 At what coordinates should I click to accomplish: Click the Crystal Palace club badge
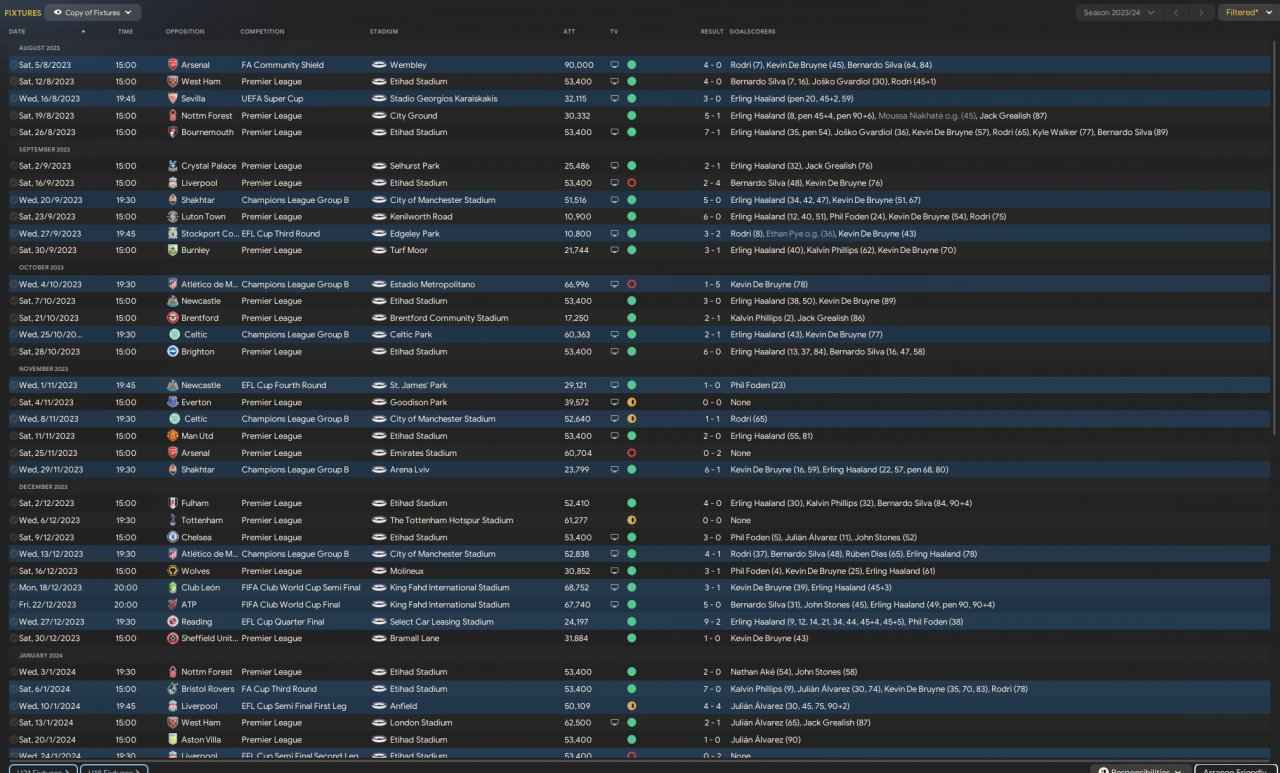[x=173, y=166]
